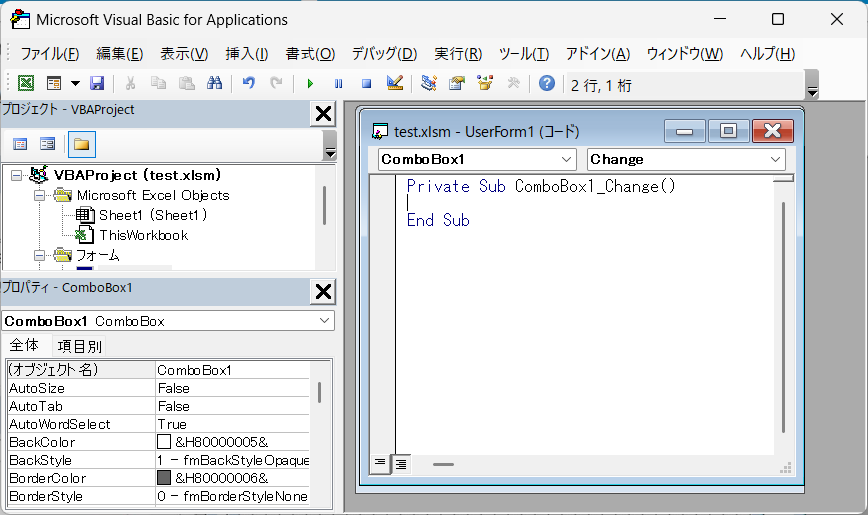The image size is (868, 515).
Task: Click the Redo arrow icon
Action: [x=276, y=84]
